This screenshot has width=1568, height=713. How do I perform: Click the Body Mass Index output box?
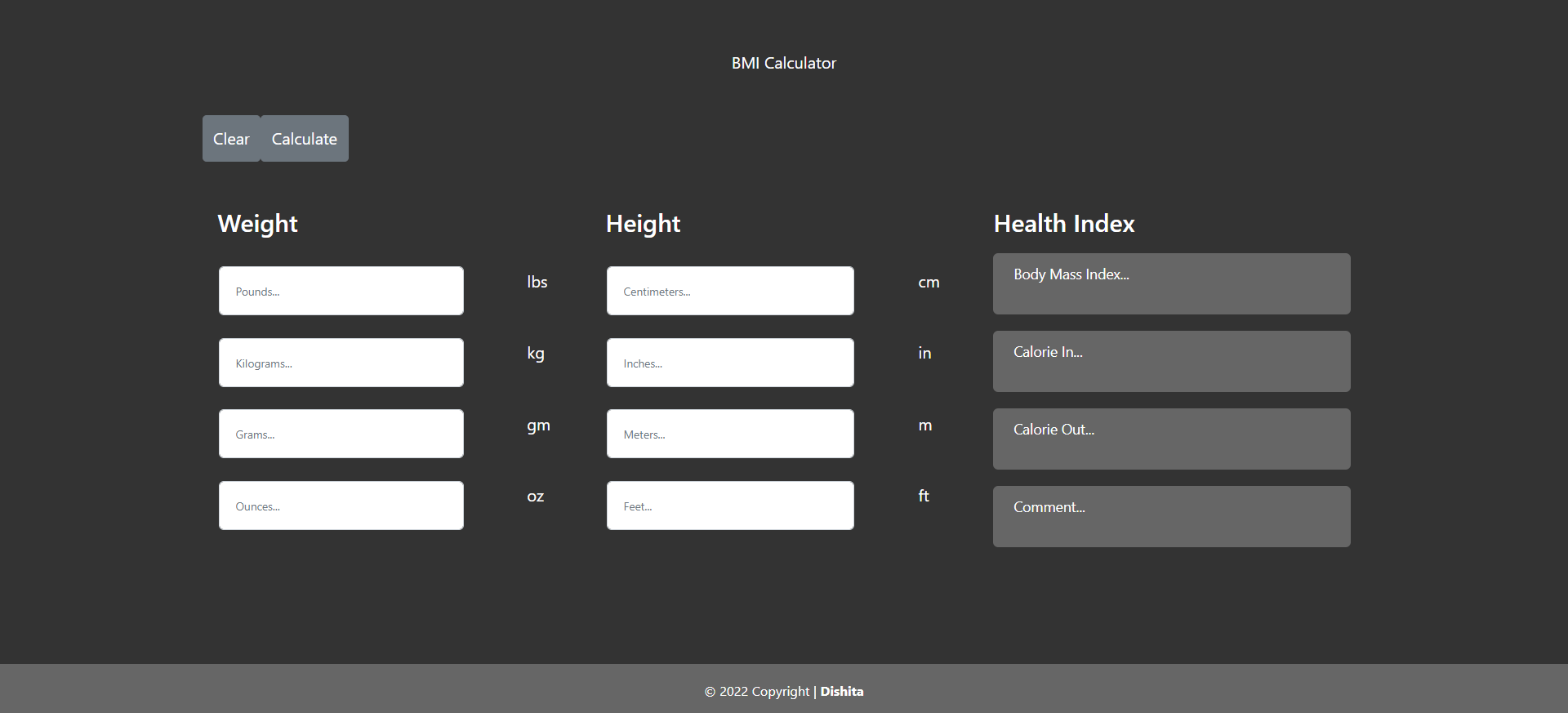click(1172, 283)
